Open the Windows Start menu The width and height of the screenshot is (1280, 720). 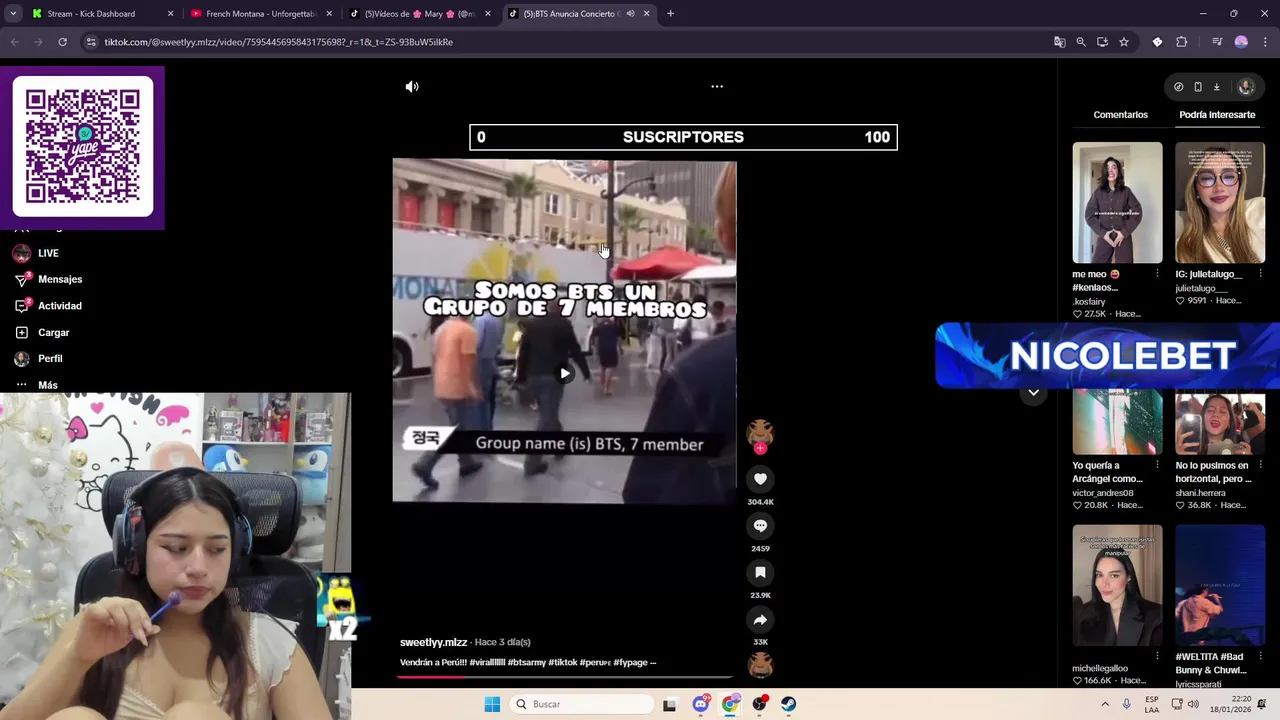(x=492, y=704)
